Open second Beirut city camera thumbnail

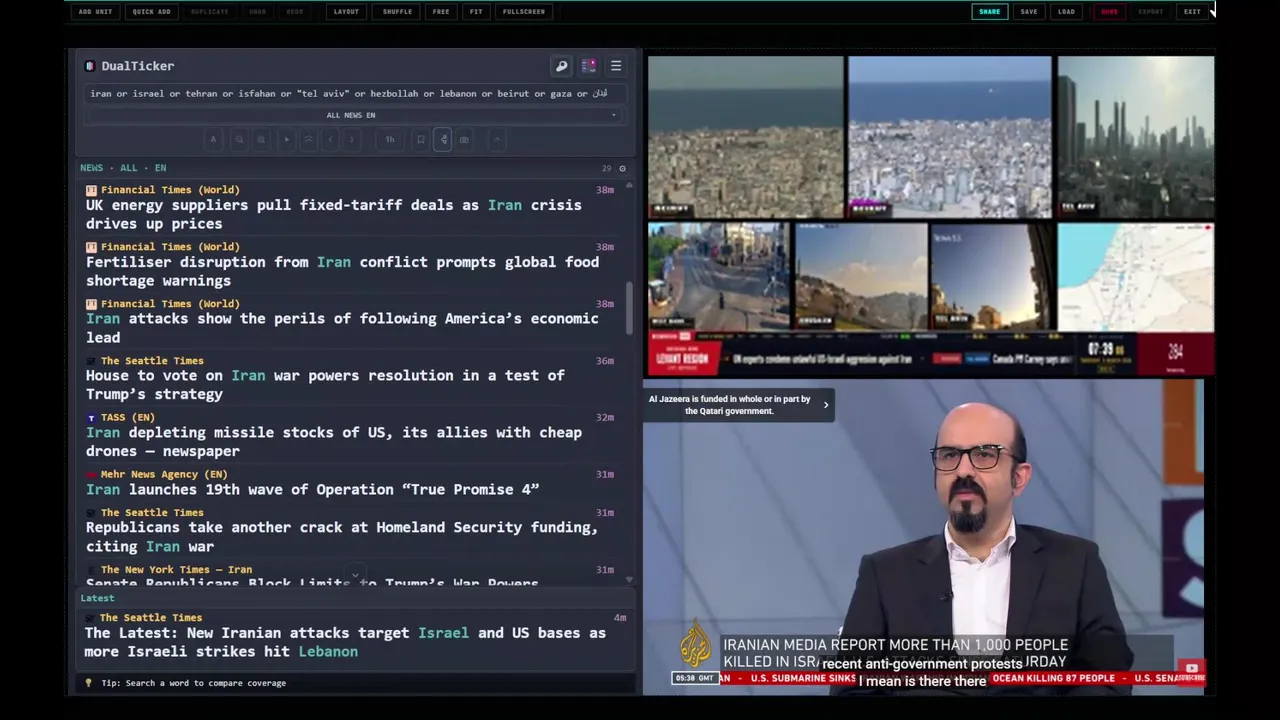pyautogui.click(x=950, y=137)
